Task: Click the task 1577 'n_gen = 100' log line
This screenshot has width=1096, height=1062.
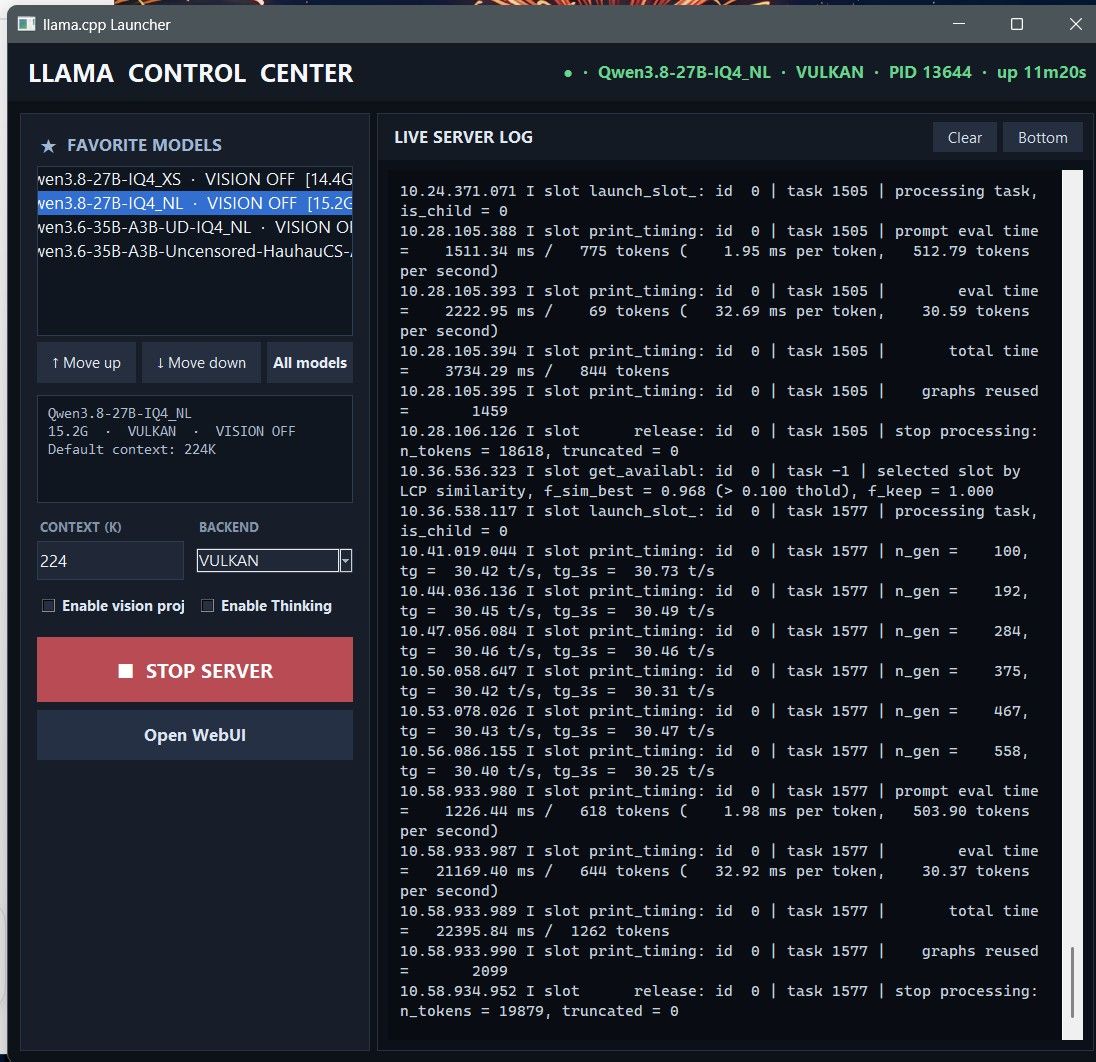Action: [714, 561]
